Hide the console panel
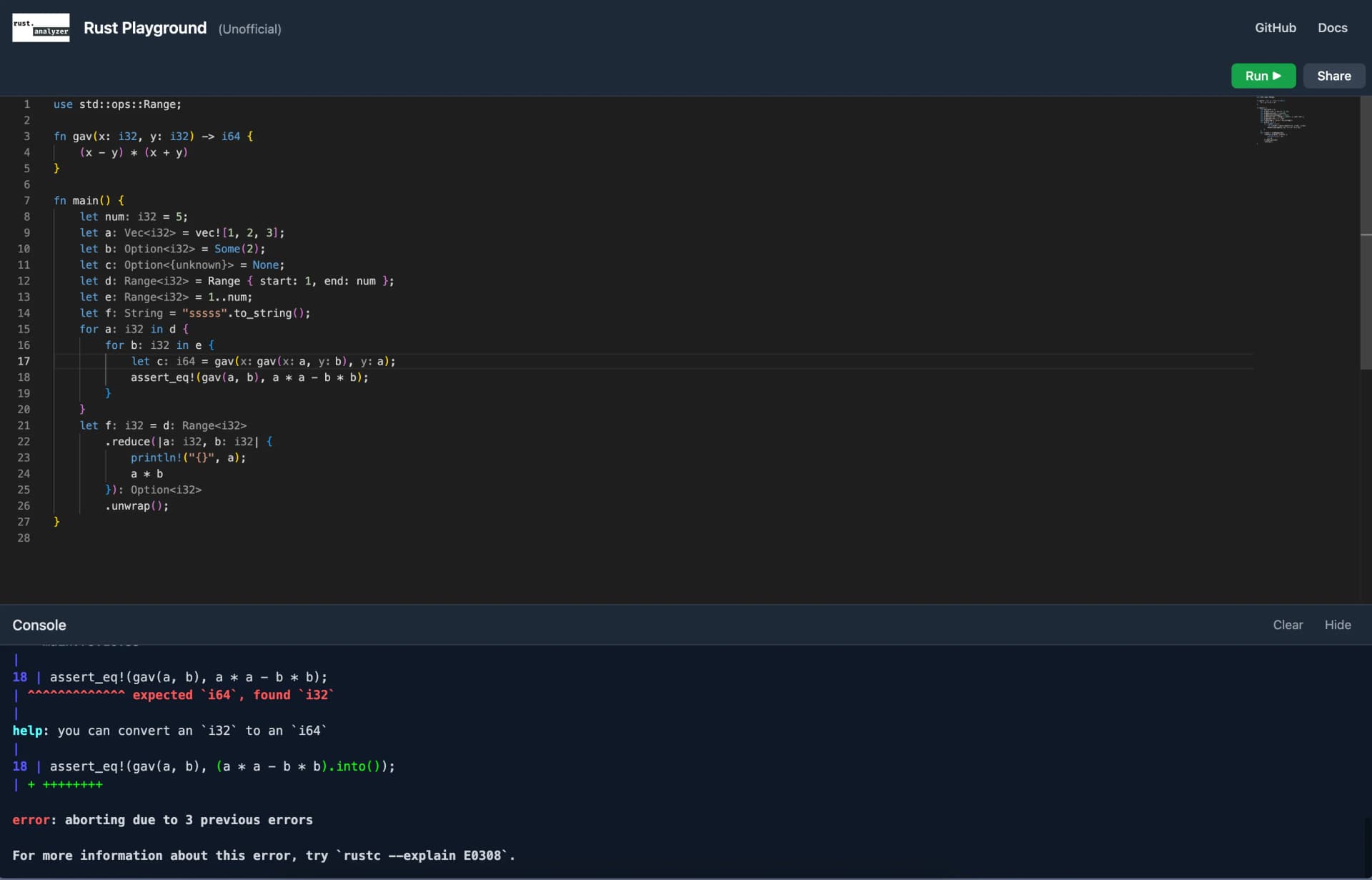This screenshot has height=880, width=1372. pyautogui.click(x=1338, y=625)
